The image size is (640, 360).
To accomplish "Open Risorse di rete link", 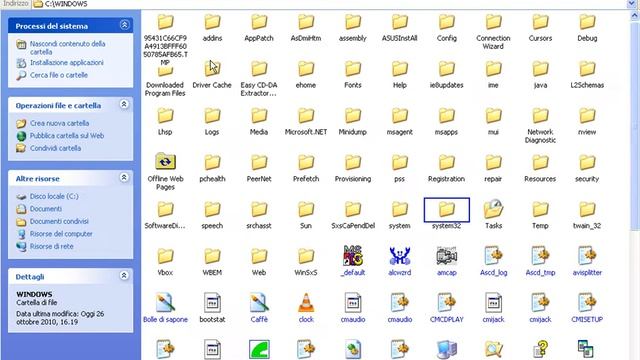I will point(51,247).
